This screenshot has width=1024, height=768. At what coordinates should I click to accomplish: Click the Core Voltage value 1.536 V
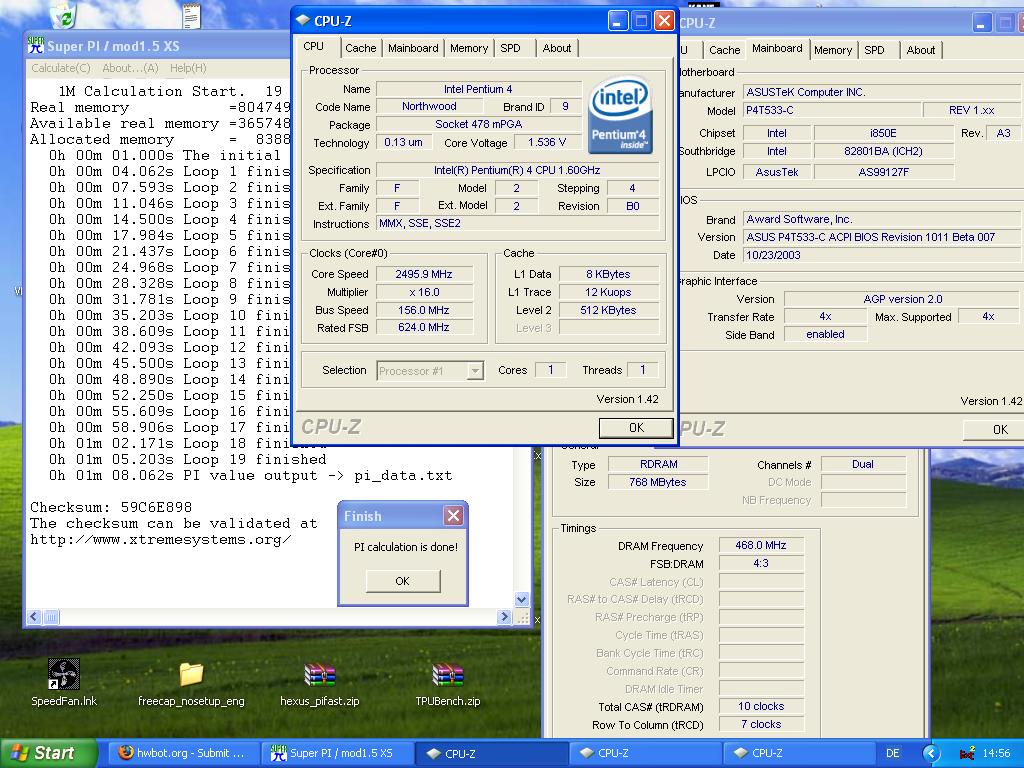point(547,142)
